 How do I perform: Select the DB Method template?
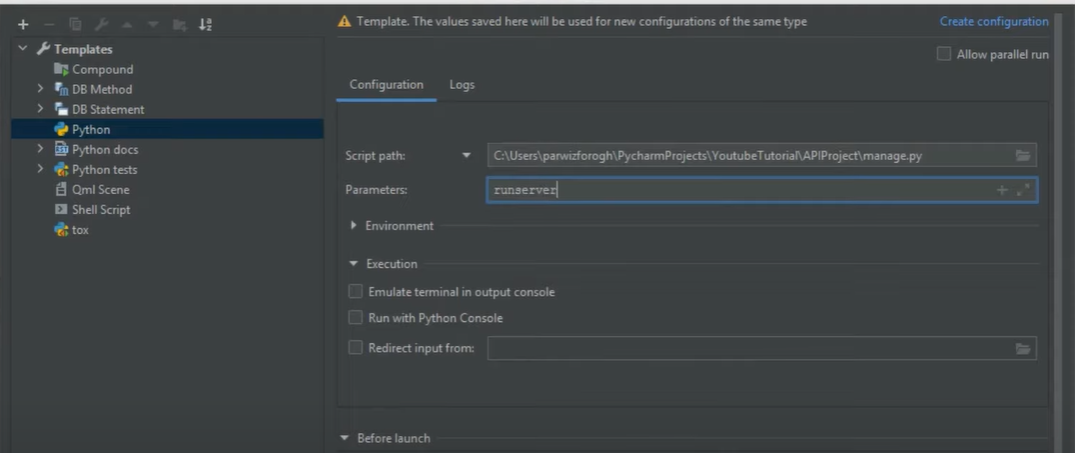click(x=102, y=89)
